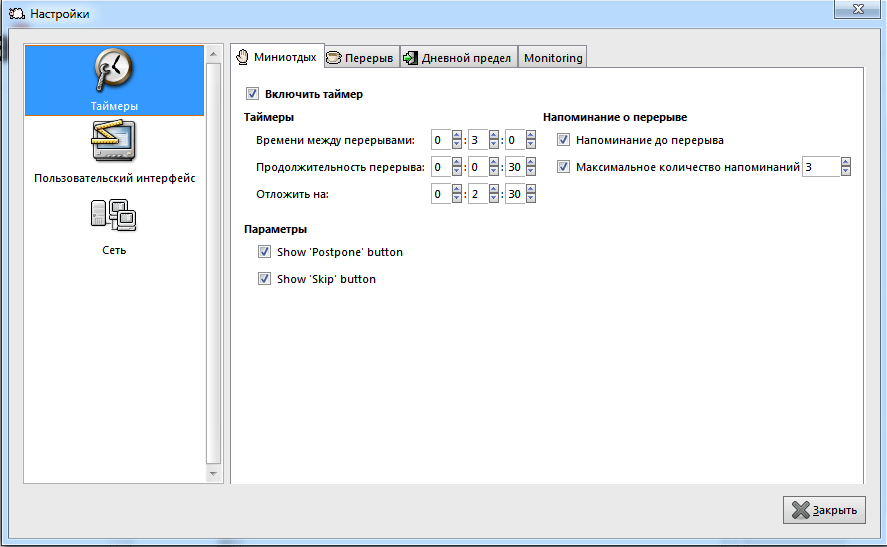The image size is (887, 547).
Task: Select the Миниотдых tab
Action: (278, 56)
